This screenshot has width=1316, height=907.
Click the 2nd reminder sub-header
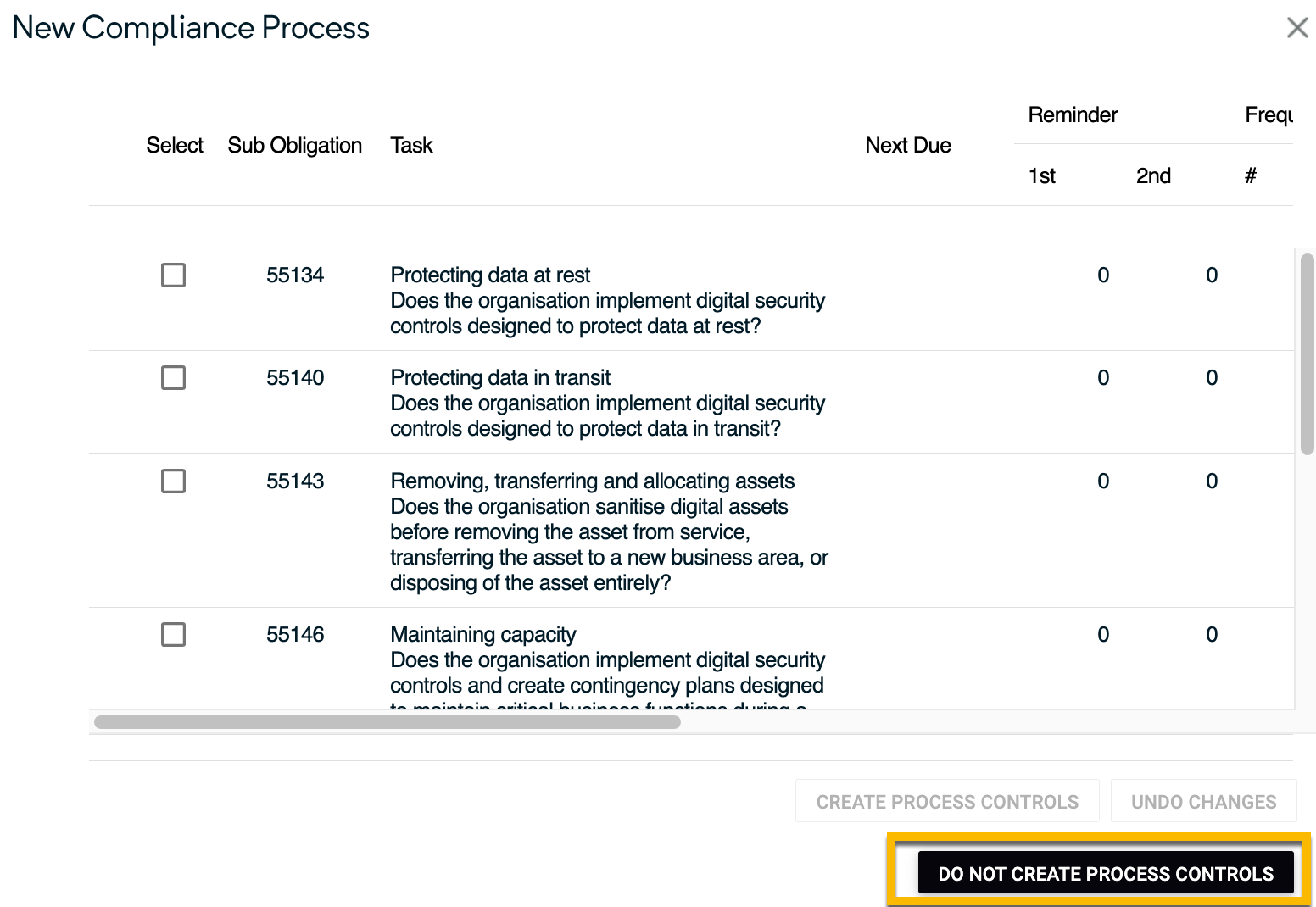pos(1153,176)
